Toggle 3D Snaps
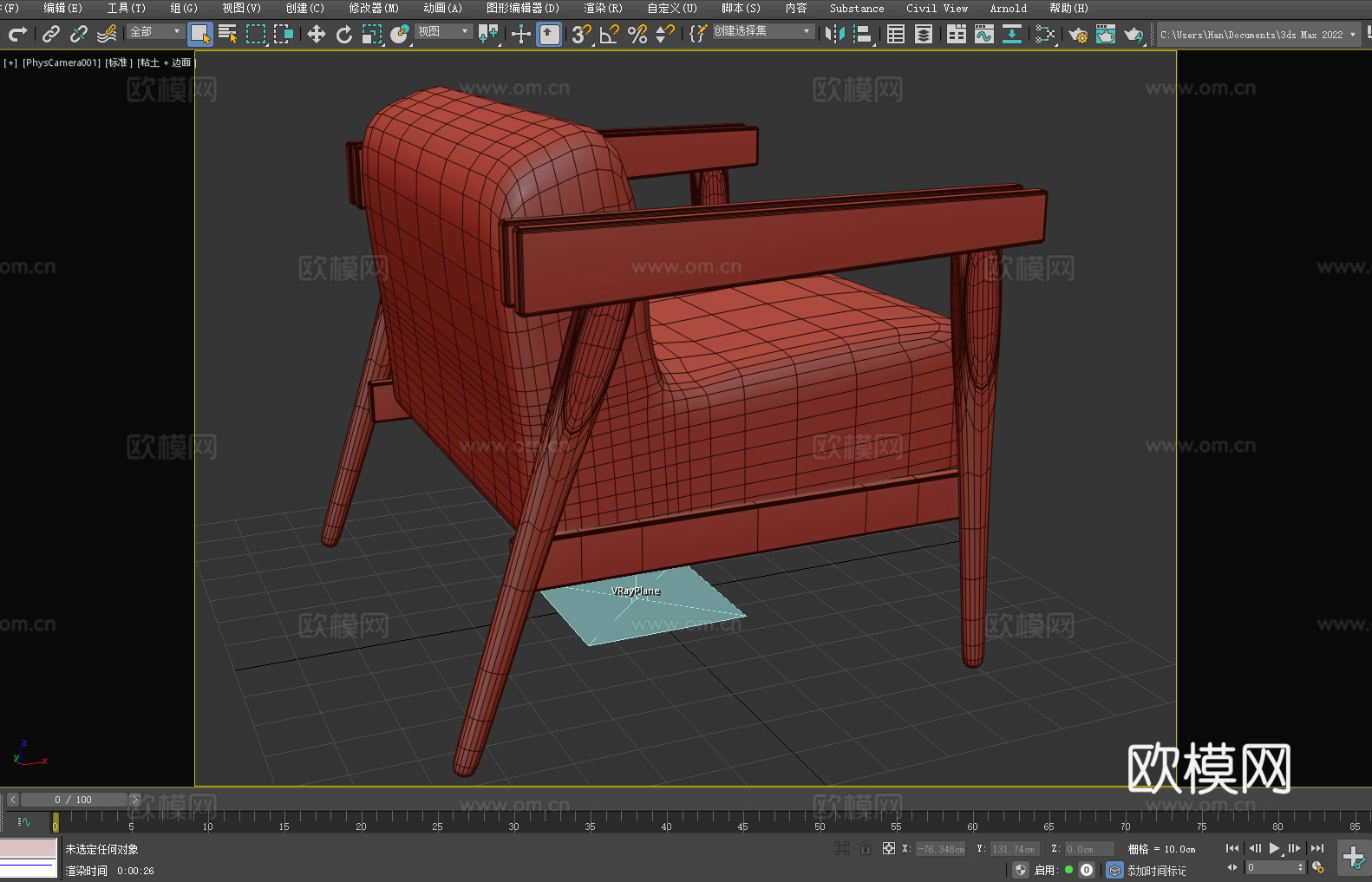Viewport: 1372px width, 882px height. pyautogui.click(x=582, y=34)
